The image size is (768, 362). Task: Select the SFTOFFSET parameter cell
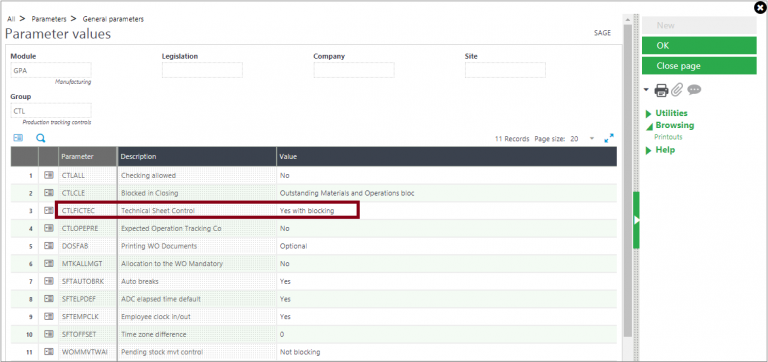coord(88,334)
